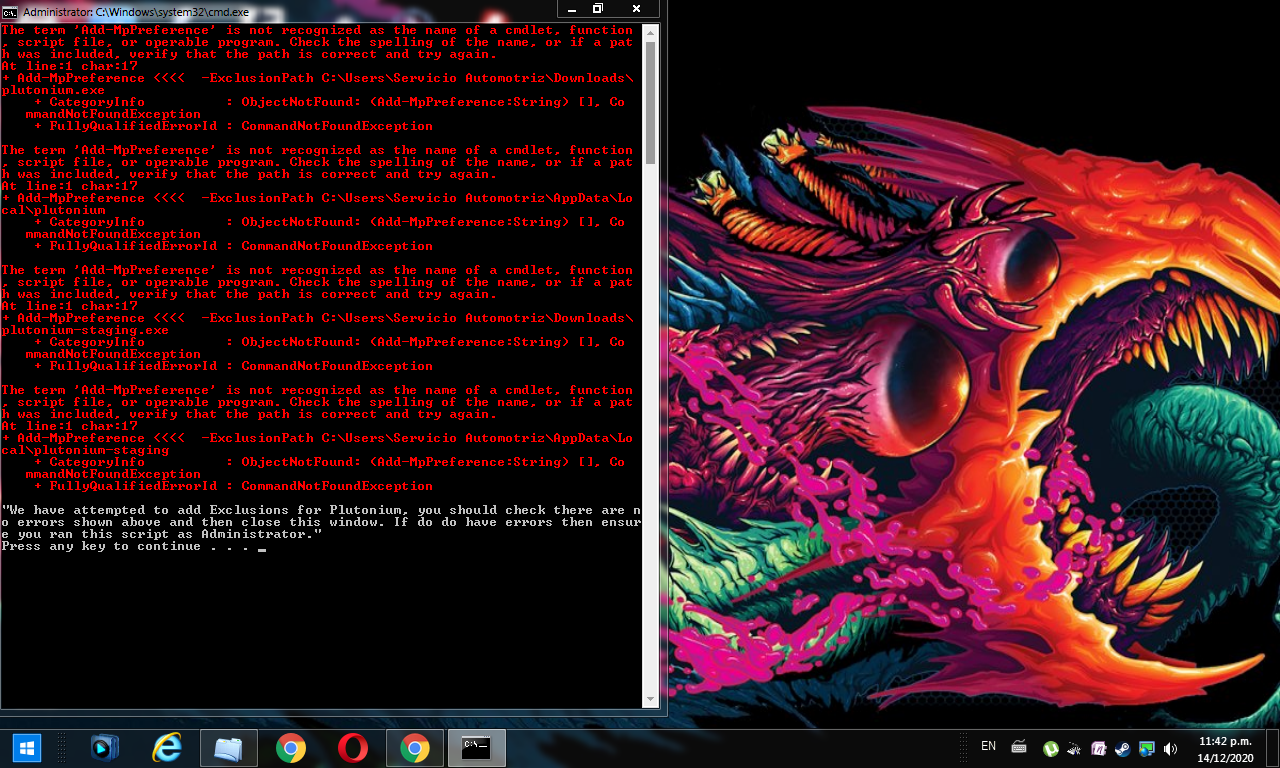1280x768 pixels.
Task: Click the line reading 'plutonium.exe'
Action: coord(53,90)
